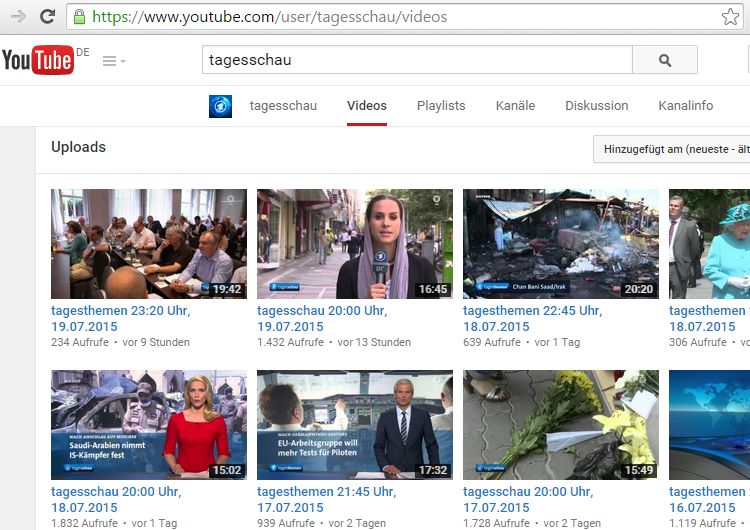Click the 16:45 duration badge
Viewport: 750px width, 530px height.
433,289
